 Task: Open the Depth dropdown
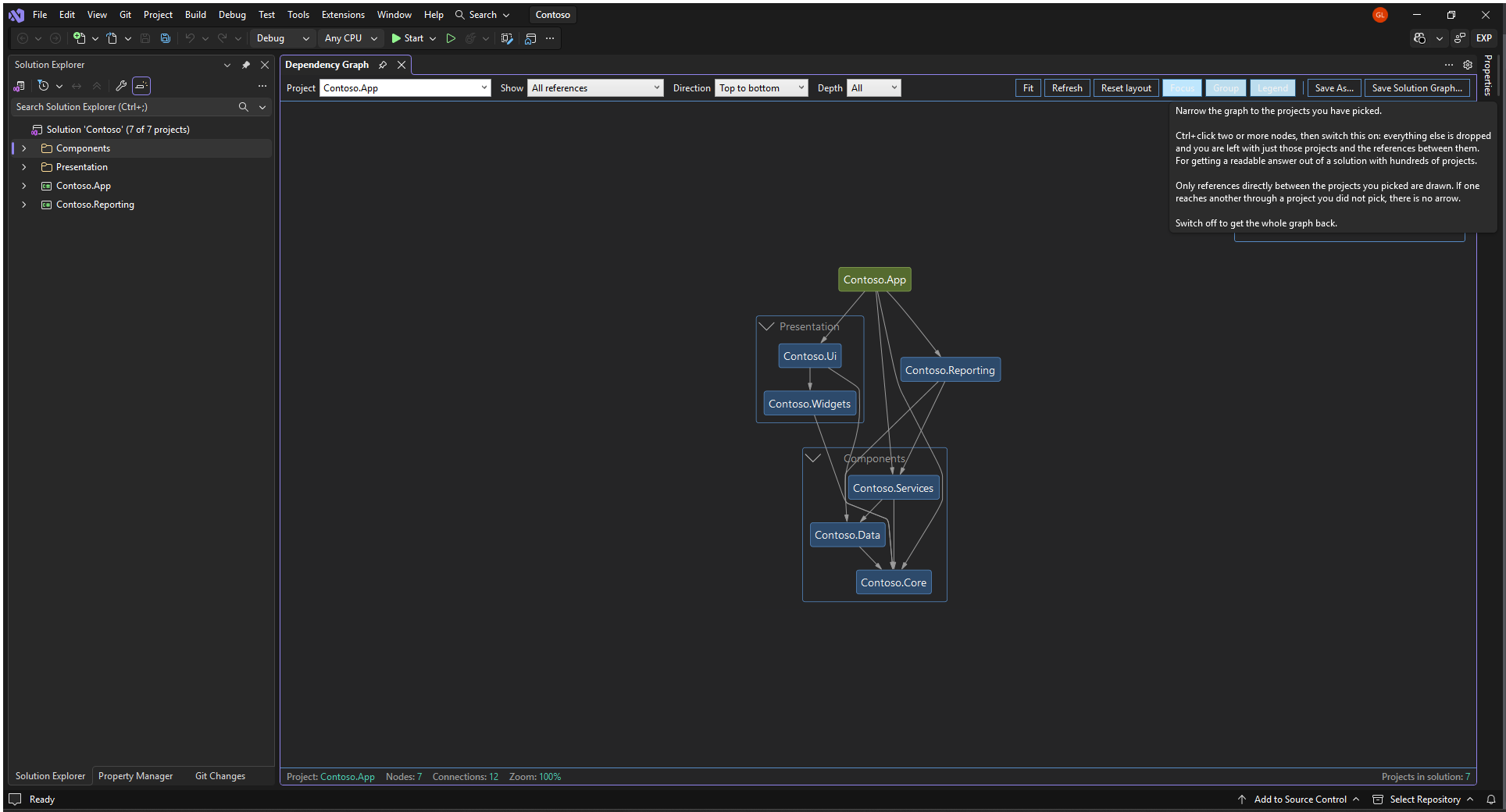pyautogui.click(x=874, y=88)
